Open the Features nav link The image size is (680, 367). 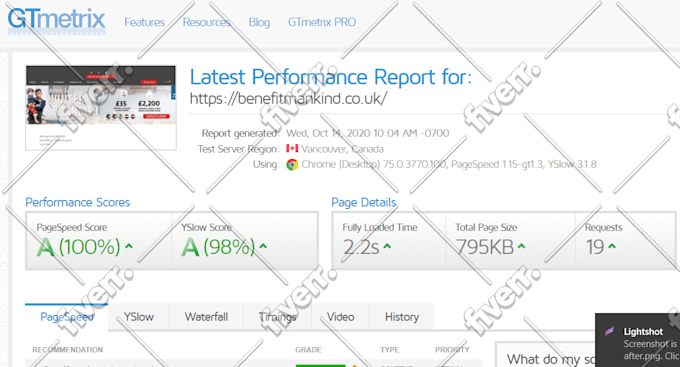pos(144,22)
